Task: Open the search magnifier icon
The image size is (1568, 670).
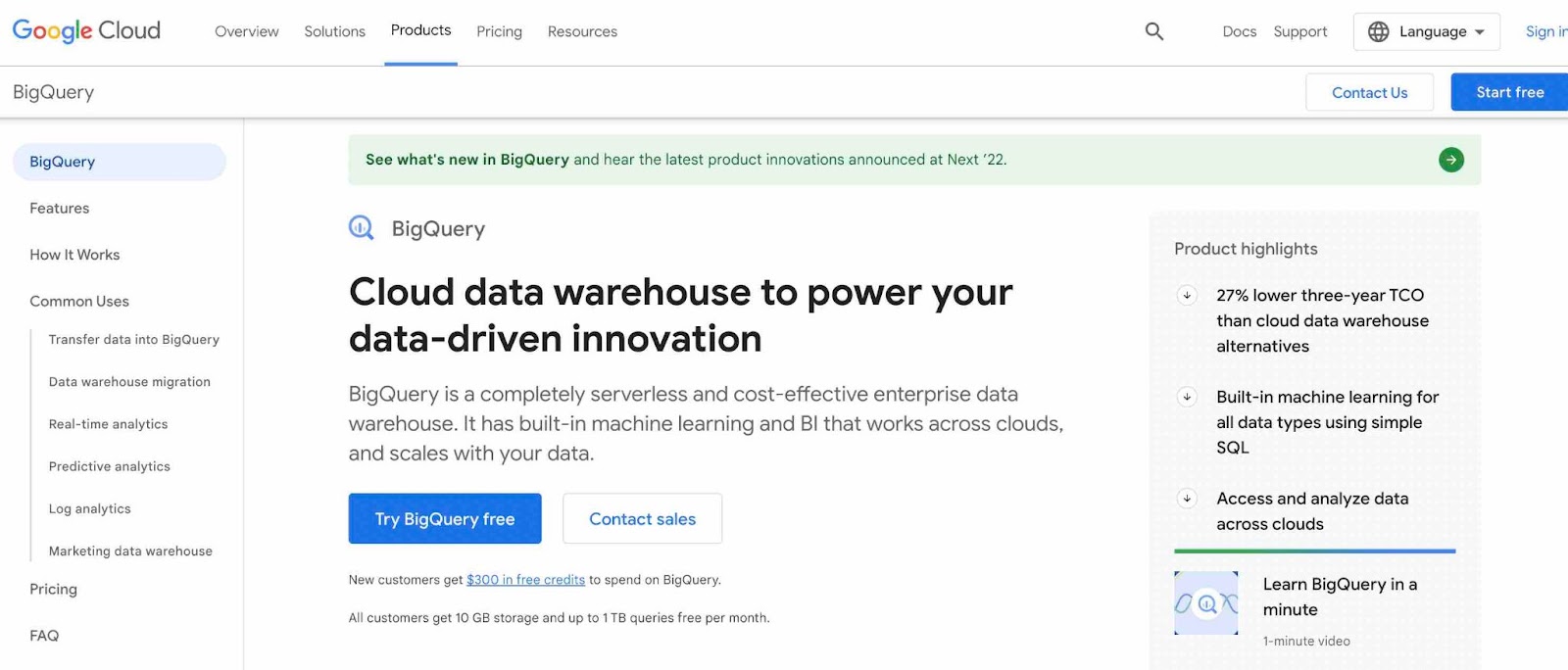Action: 1154,31
